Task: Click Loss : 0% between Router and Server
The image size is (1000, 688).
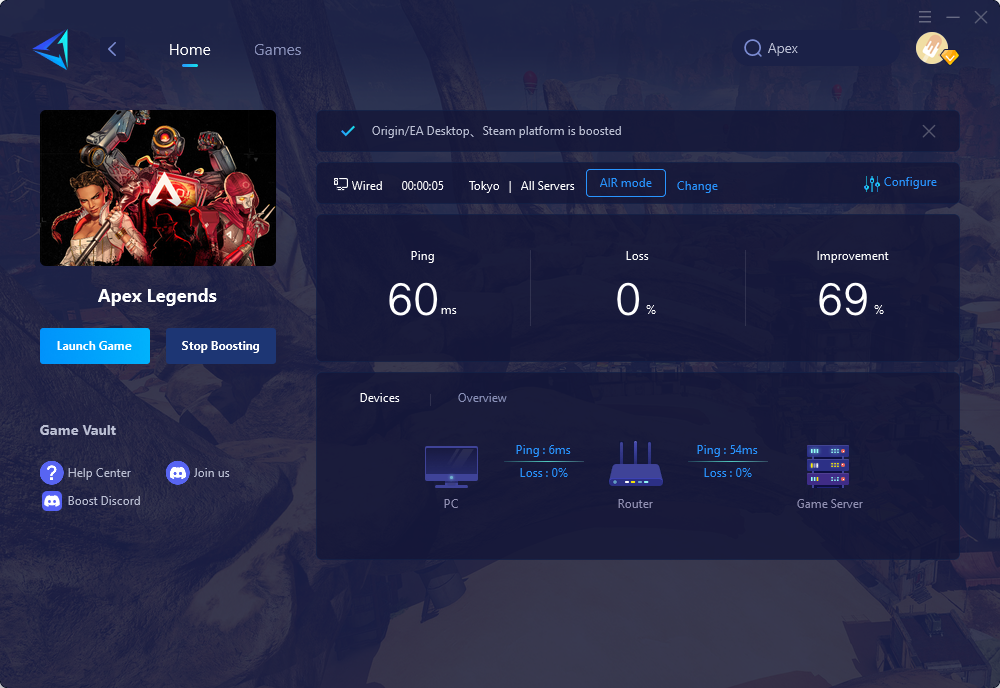Action: click(x=728, y=472)
